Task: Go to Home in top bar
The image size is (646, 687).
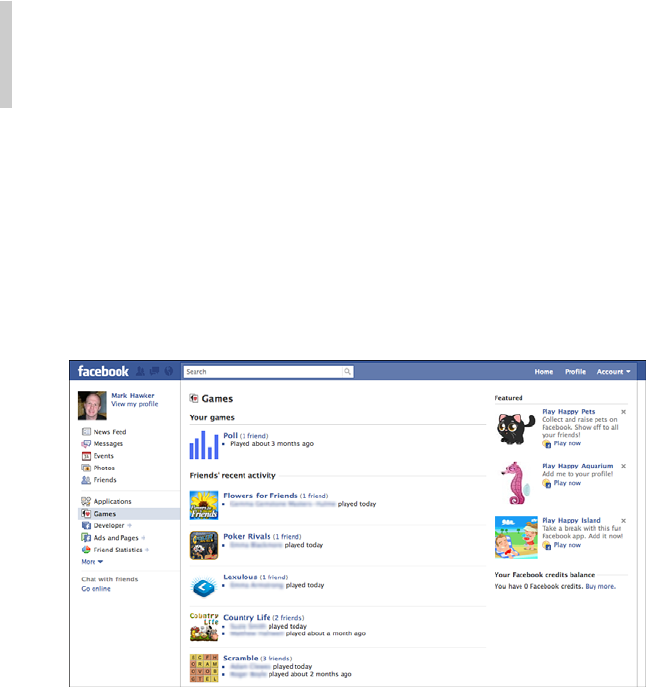Action: pyautogui.click(x=543, y=372)
